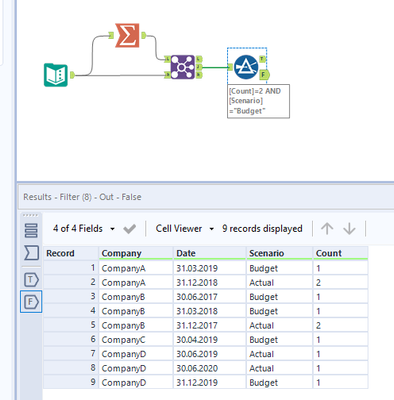394x400 pixels.
Task: Click the green Join to Filter connection line
Action: [215, 67]
